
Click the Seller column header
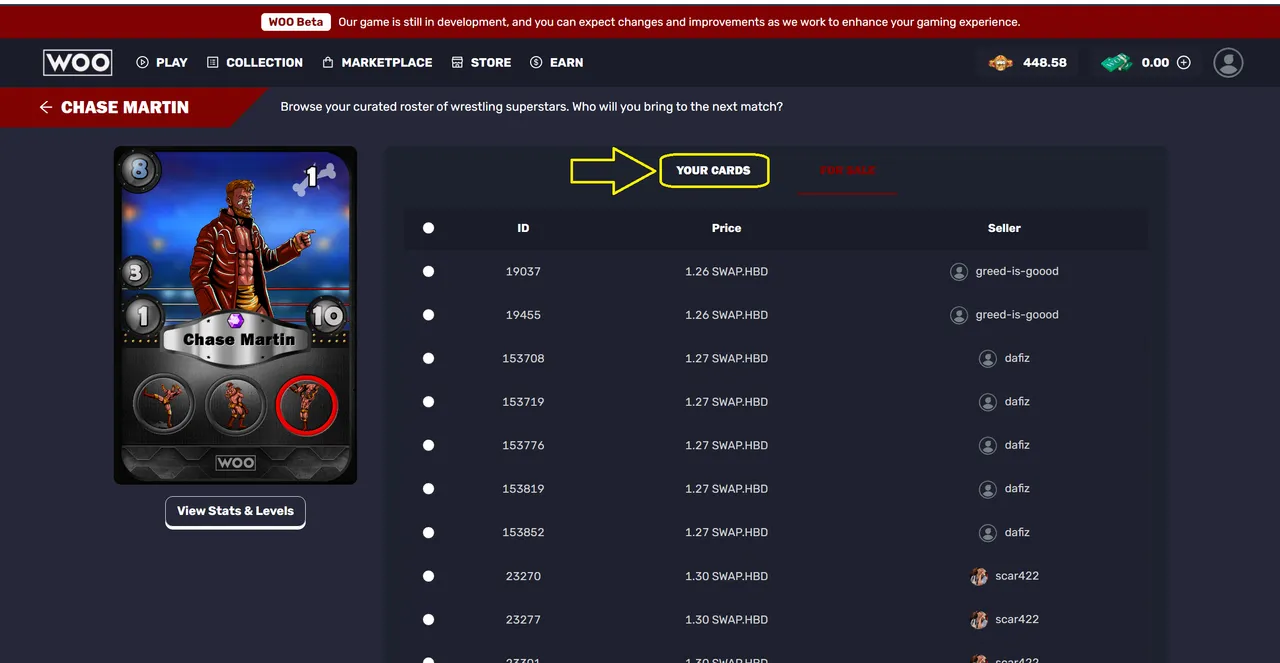(x=1004, y=228)
